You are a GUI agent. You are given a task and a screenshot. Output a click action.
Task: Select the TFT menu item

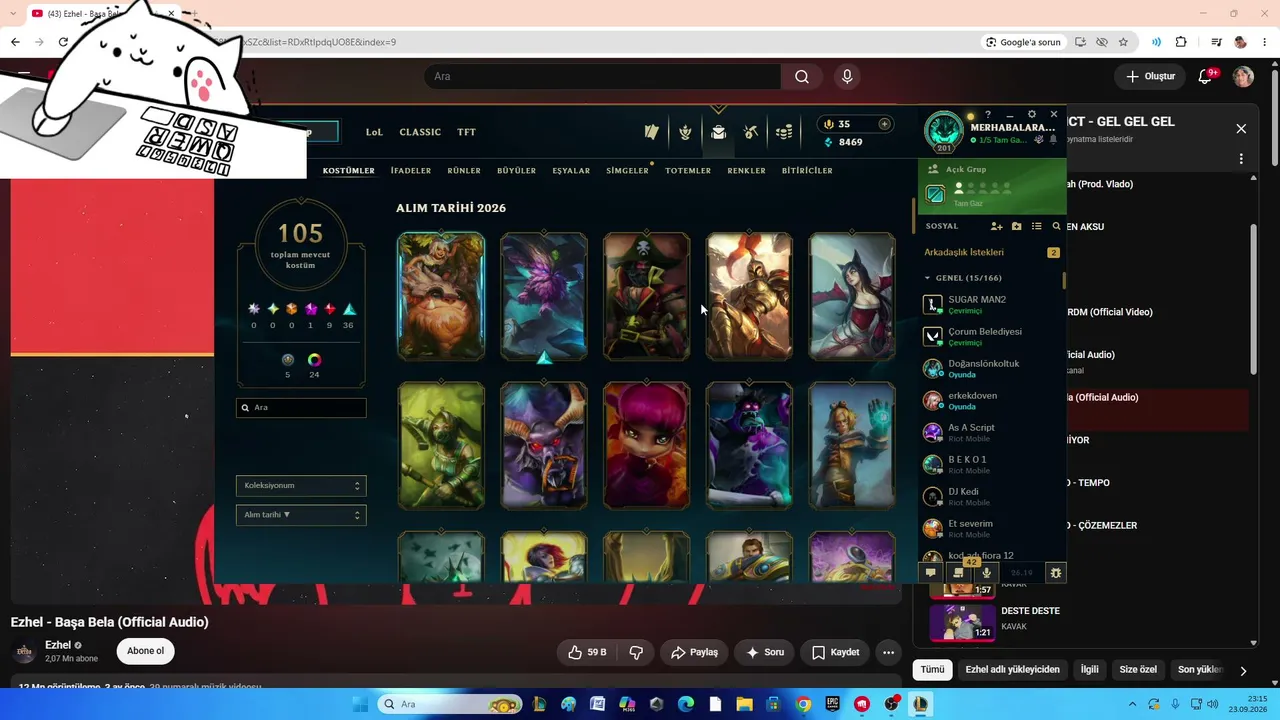[467, 132]
